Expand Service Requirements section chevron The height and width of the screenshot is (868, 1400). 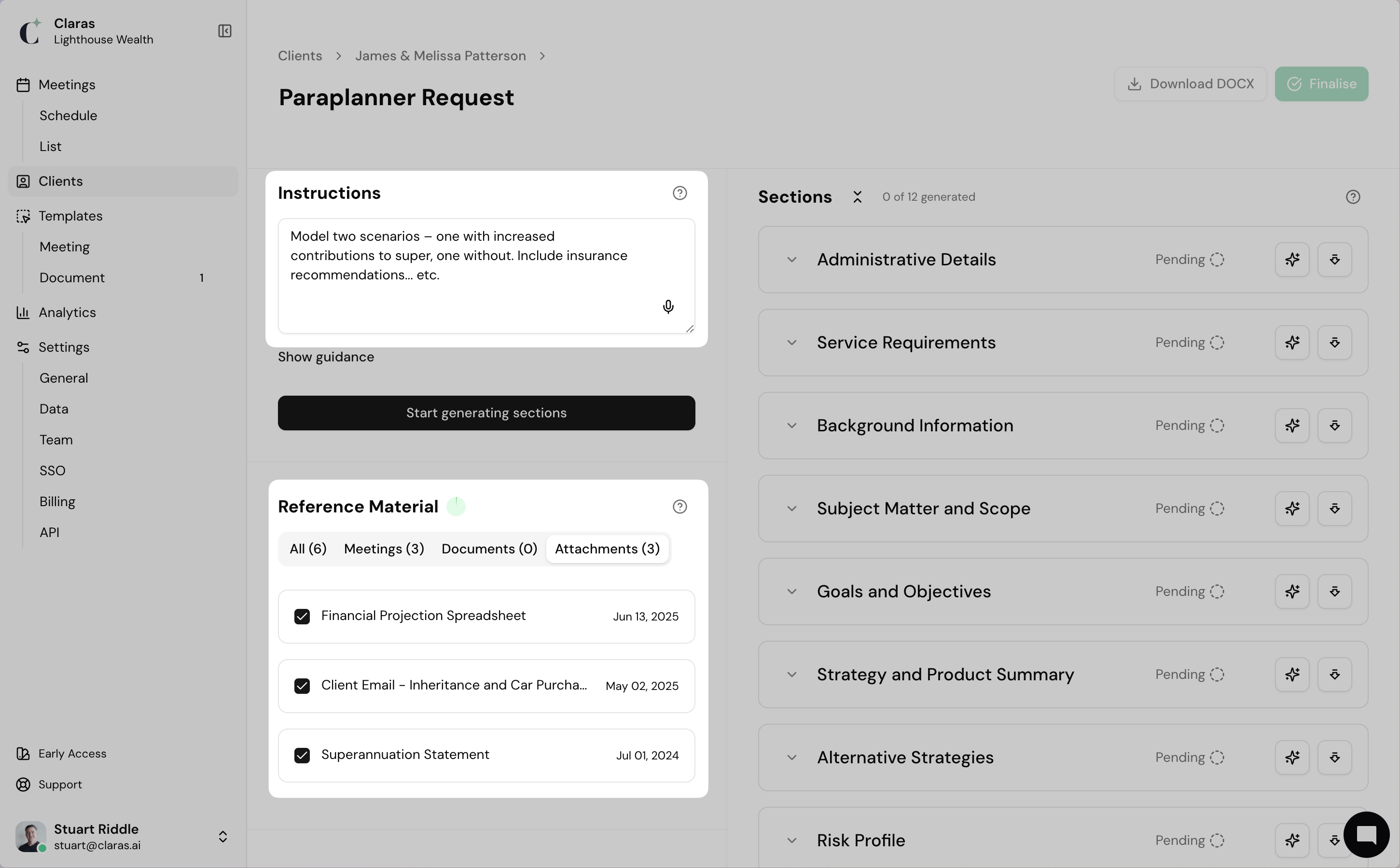pyautogui.click(x=791, y=343)
